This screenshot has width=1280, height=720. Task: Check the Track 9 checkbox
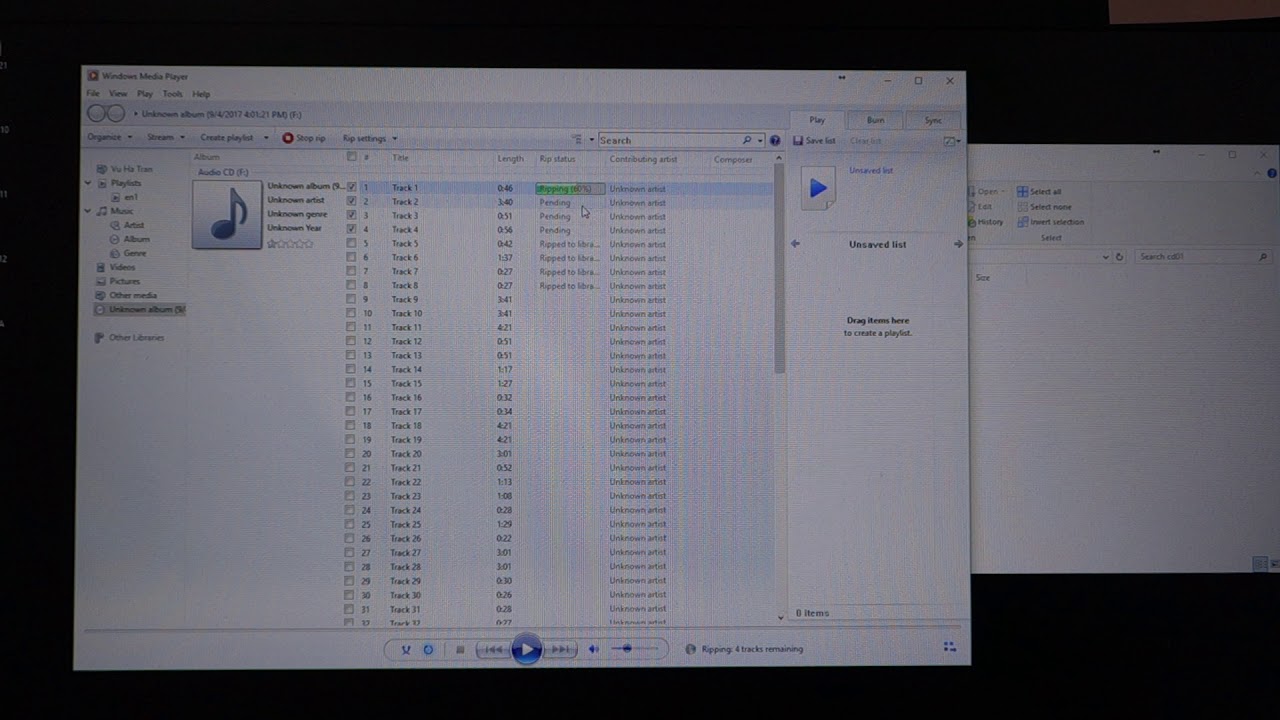pos(351,299)
